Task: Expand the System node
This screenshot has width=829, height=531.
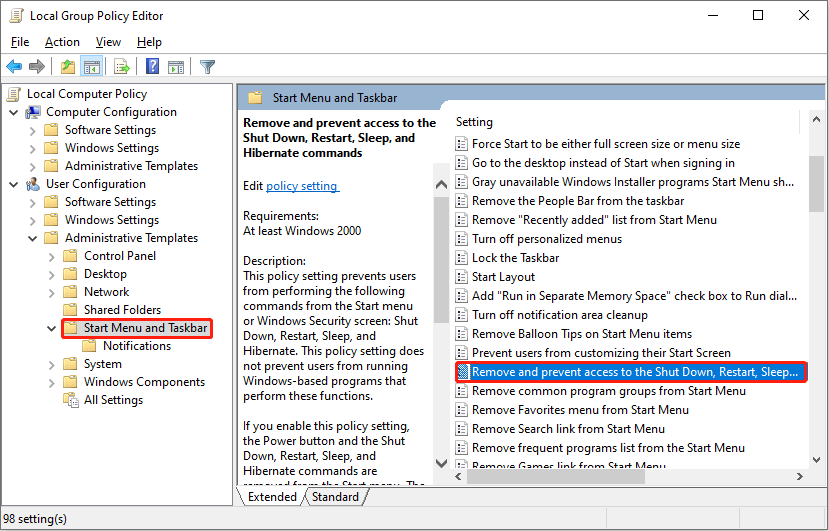Action: pos(52,364)
